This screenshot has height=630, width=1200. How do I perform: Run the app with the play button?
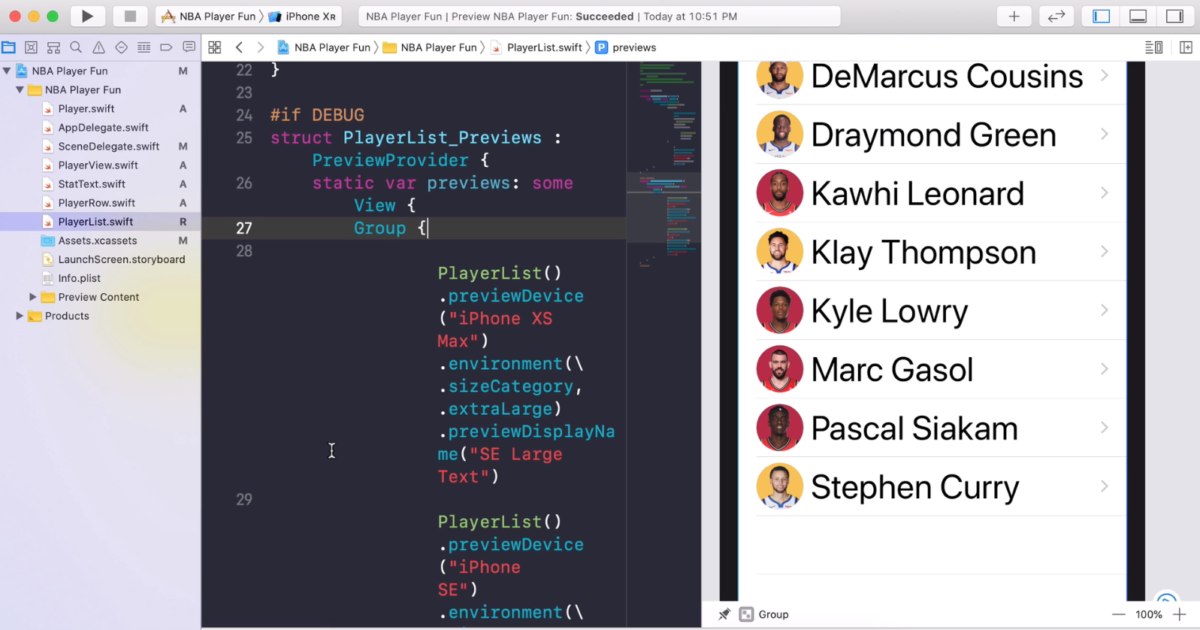tap(86, 15)
